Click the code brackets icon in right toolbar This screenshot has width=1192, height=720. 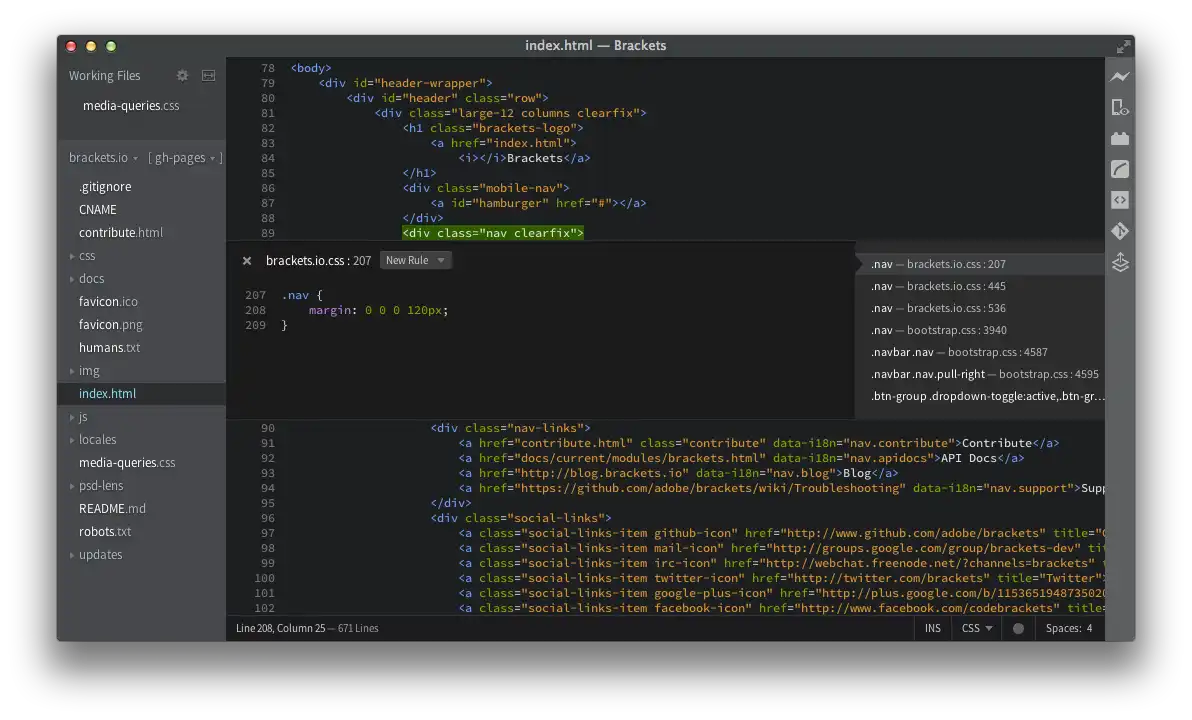(x=1120, y=200)
